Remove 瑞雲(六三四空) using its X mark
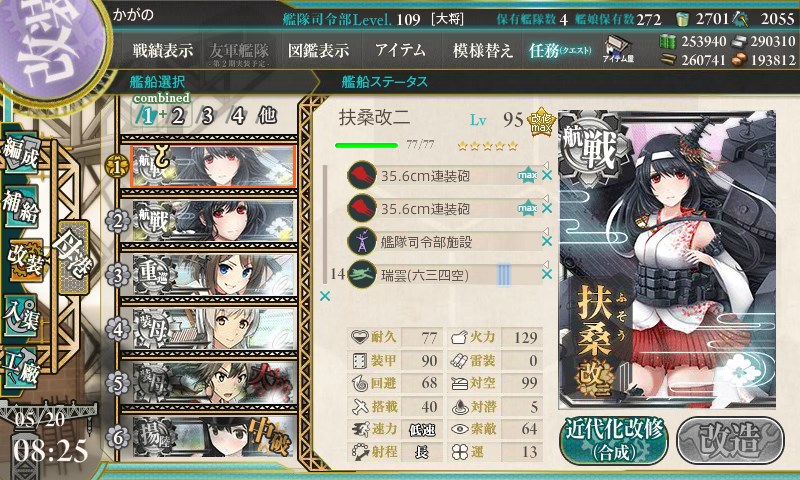 547,274
